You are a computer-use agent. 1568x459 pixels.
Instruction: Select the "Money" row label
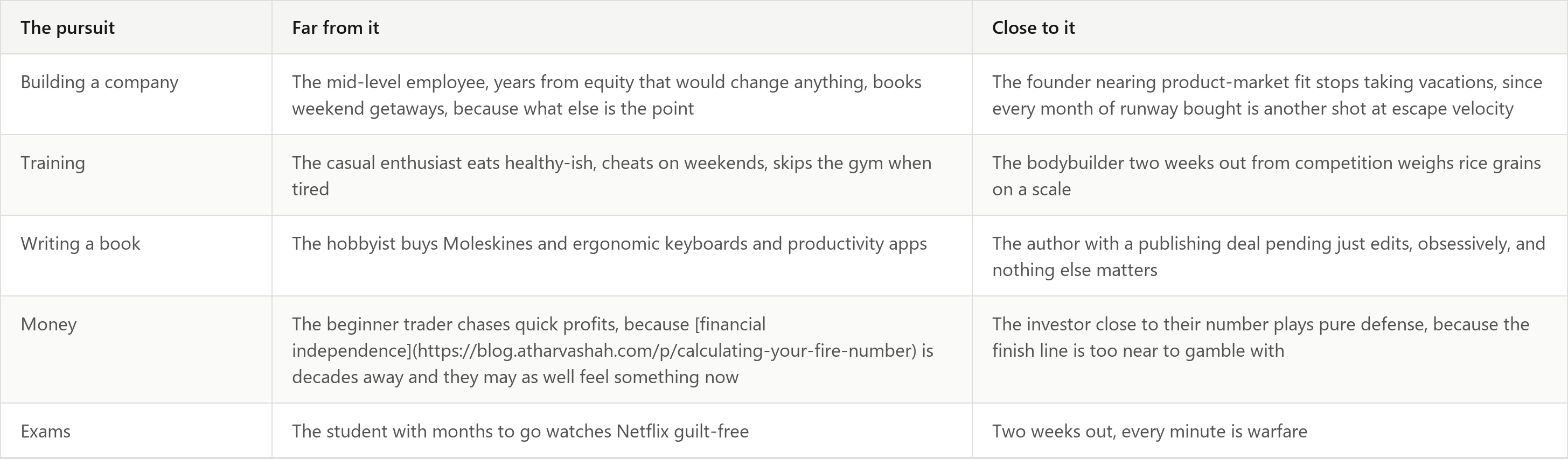click(x=48, y=324)
